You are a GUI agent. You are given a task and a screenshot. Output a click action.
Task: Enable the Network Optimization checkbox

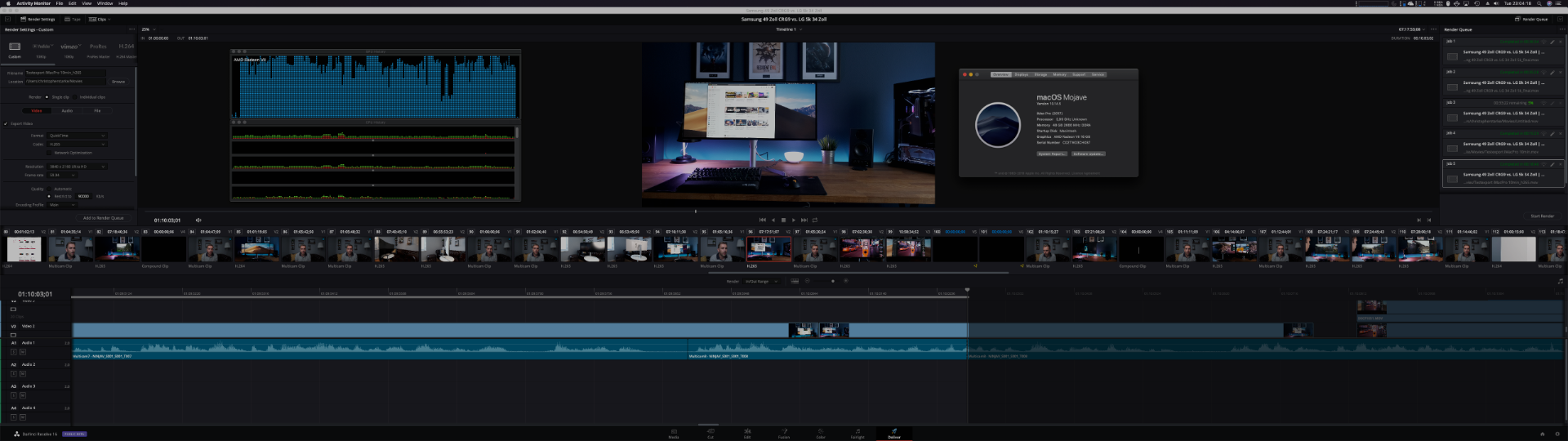coord(50,153)
